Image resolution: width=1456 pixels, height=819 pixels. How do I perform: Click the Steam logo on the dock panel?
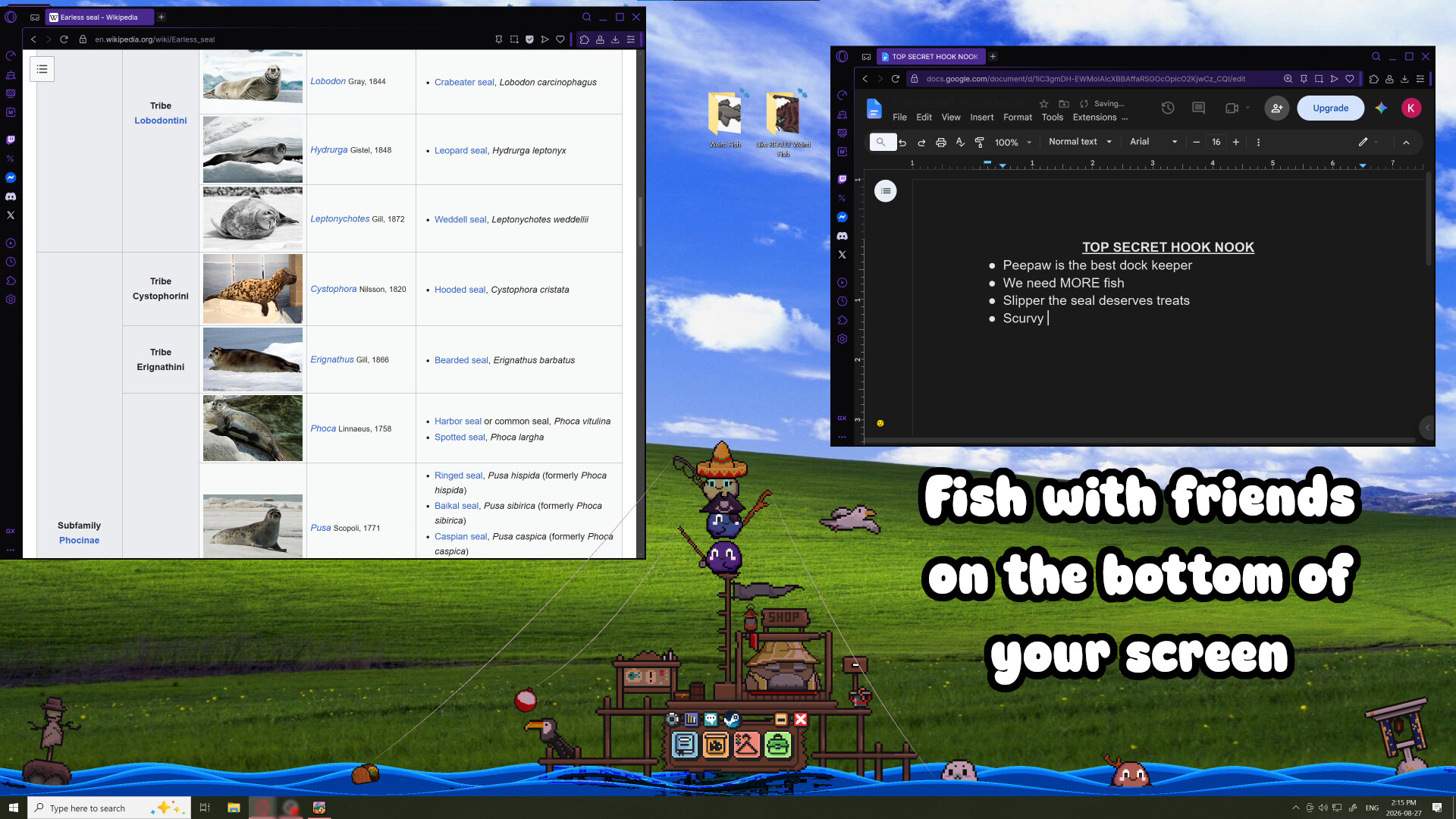point(731,719)
